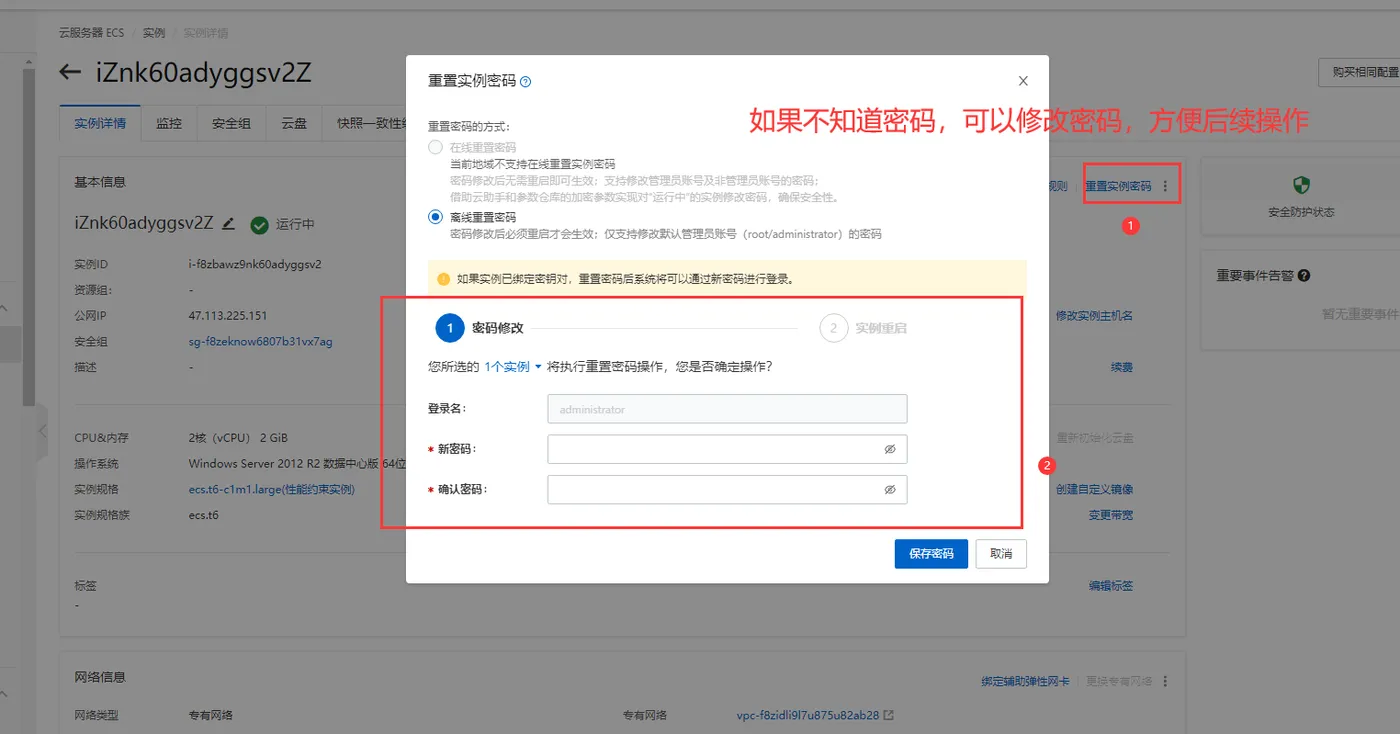Click the 更换专有网络 link
Viewport: 1400px width, 734px height.
click(x=1119, y=682)
